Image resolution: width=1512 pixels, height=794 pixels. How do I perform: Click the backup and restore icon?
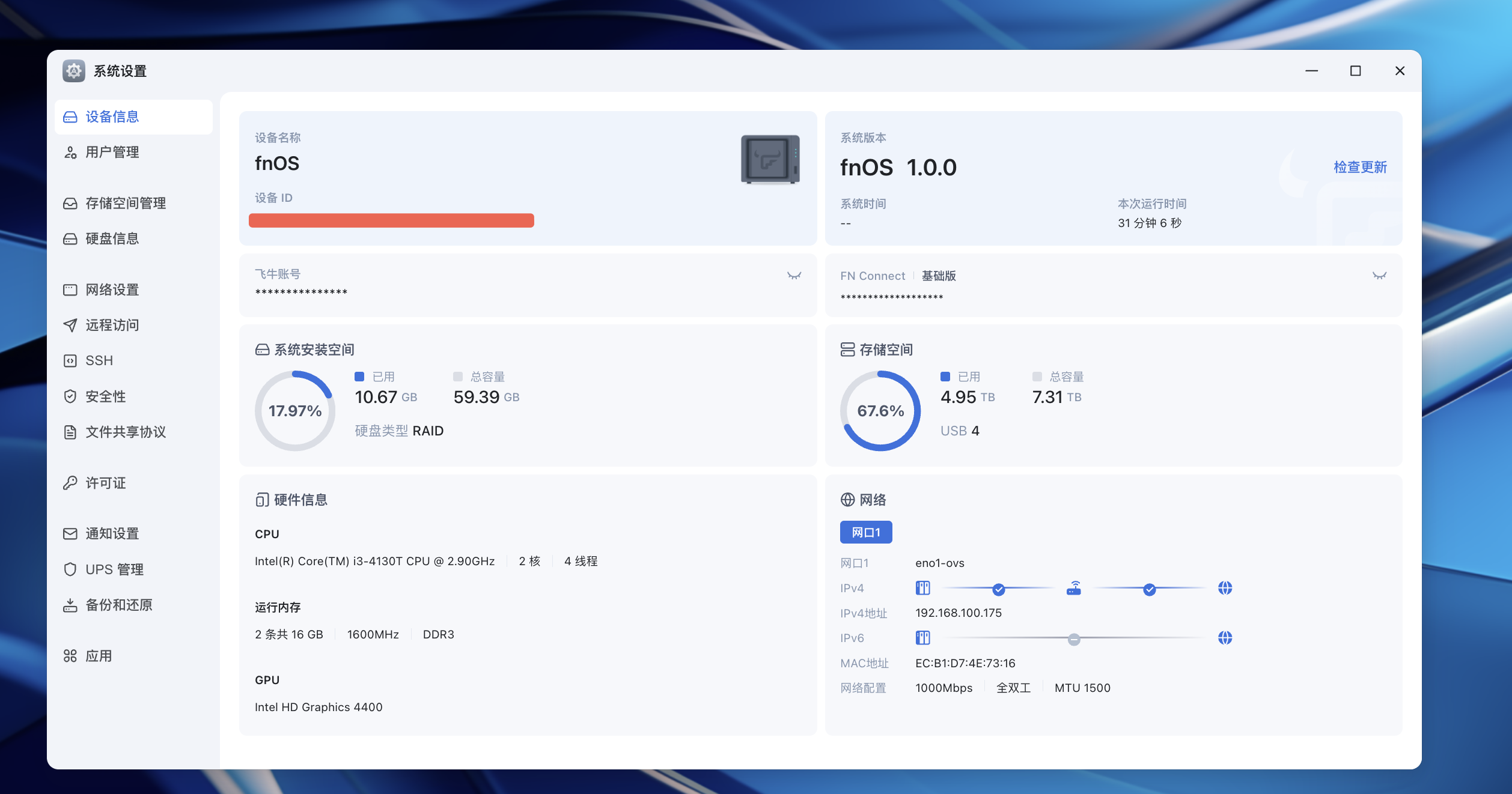(x=70, y=605)
